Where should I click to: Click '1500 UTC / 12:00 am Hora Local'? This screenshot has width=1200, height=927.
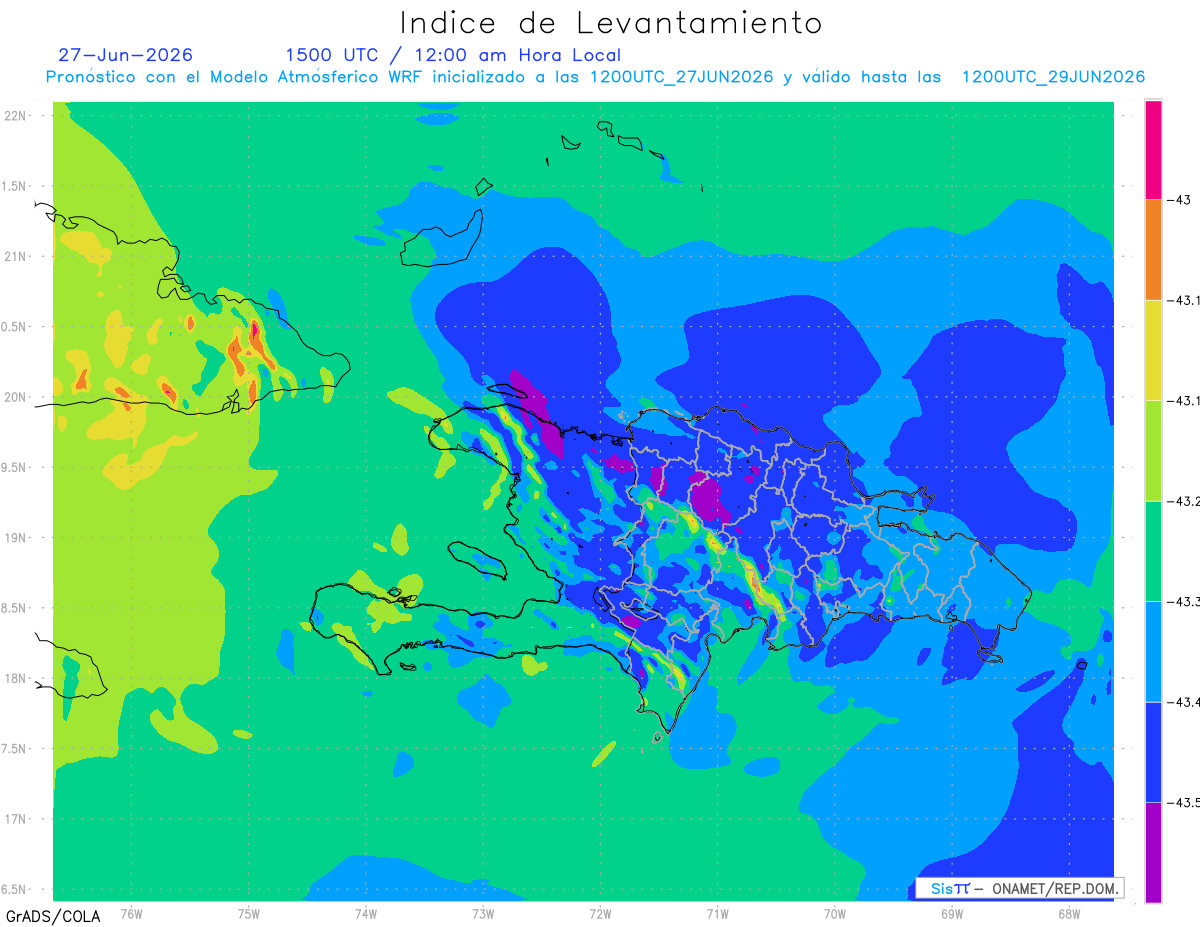pos(453,55)
